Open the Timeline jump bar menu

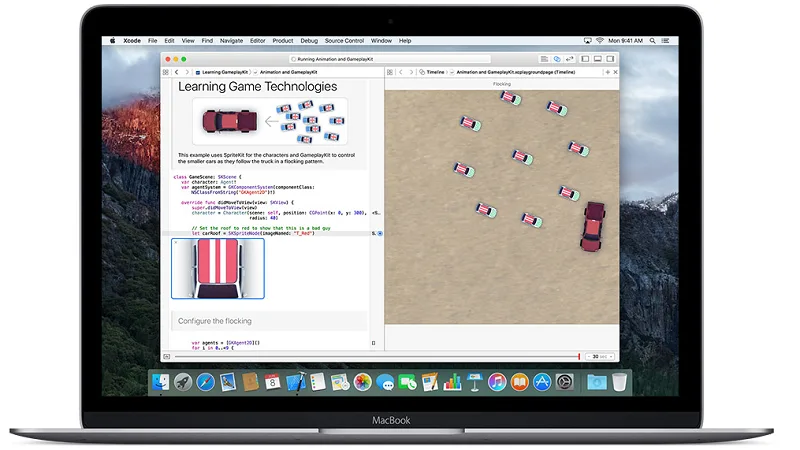pos(432,72)
